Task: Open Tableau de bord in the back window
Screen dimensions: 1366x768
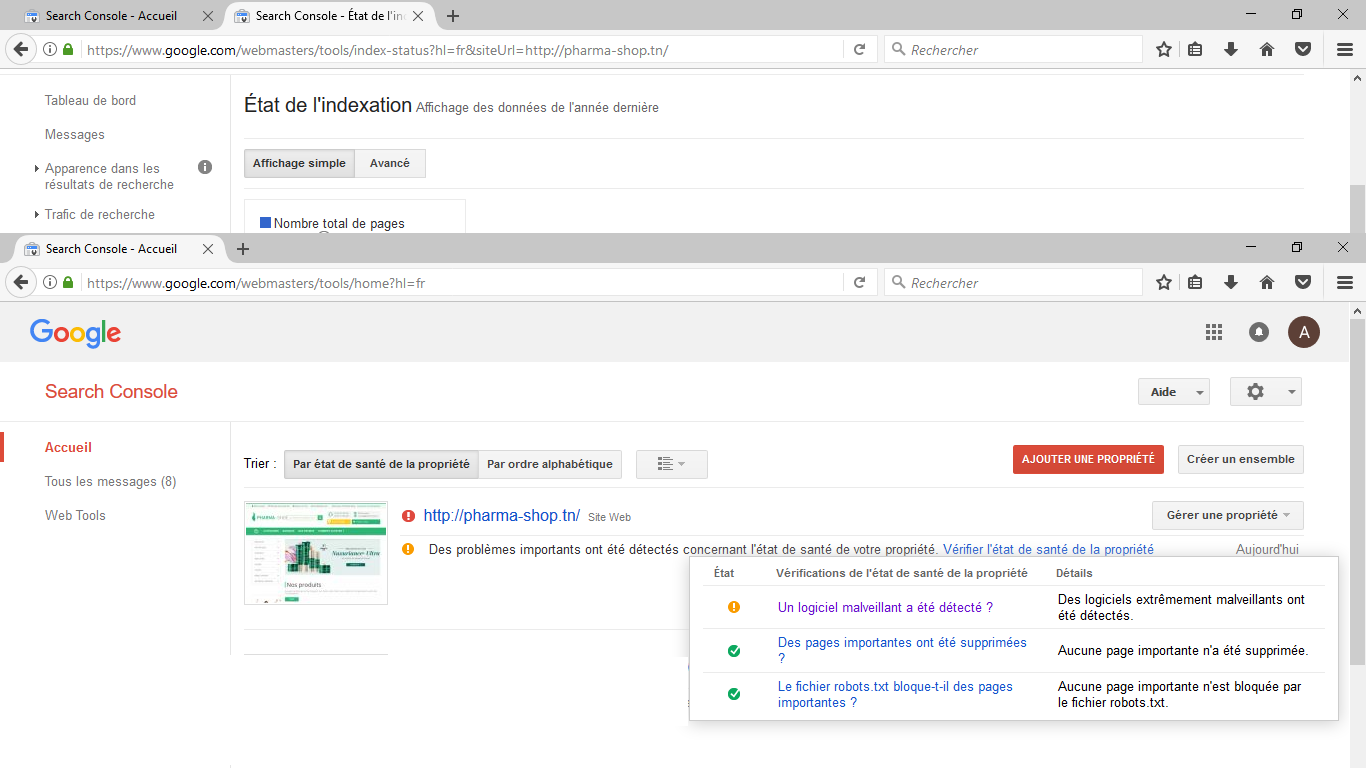Action: (90, 100)
